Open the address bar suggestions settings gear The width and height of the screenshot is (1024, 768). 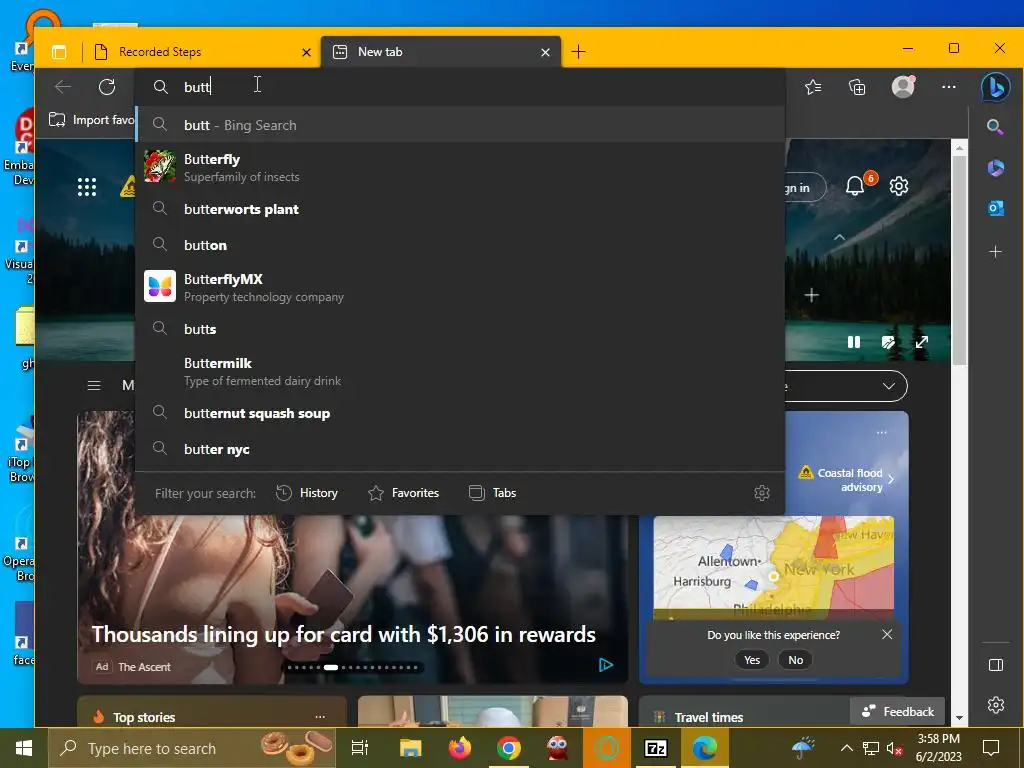[x=761, y=492]
